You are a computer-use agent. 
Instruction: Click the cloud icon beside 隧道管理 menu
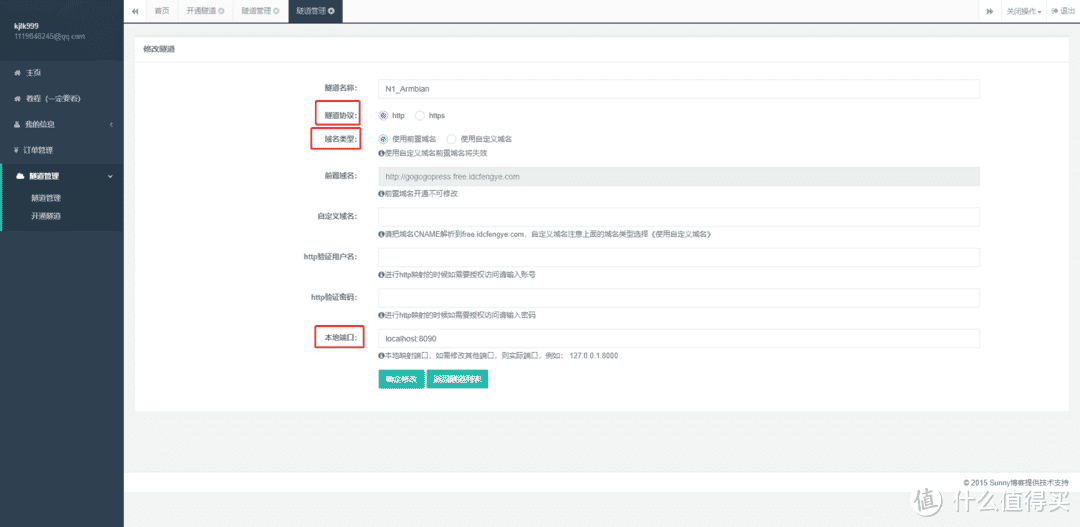point(20,176)
